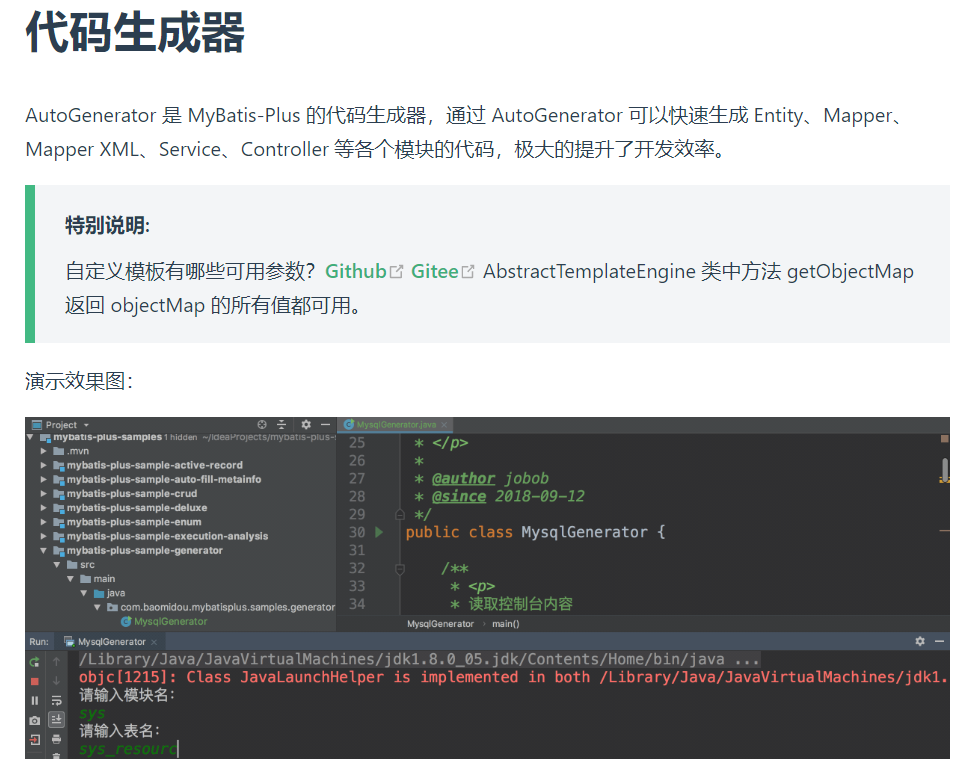The height and width of the screenshot is (759, 966).
Task: Click the 特别说明 note title
Action: click(107, 225)
